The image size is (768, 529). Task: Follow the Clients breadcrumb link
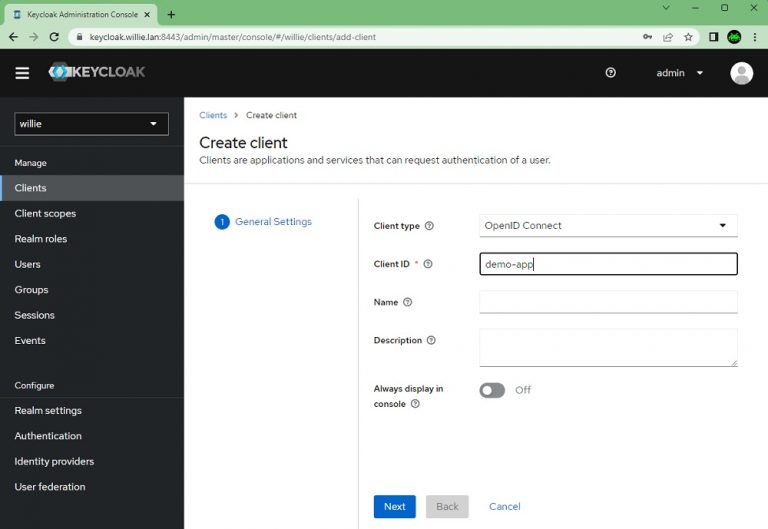tap(213, 115)
